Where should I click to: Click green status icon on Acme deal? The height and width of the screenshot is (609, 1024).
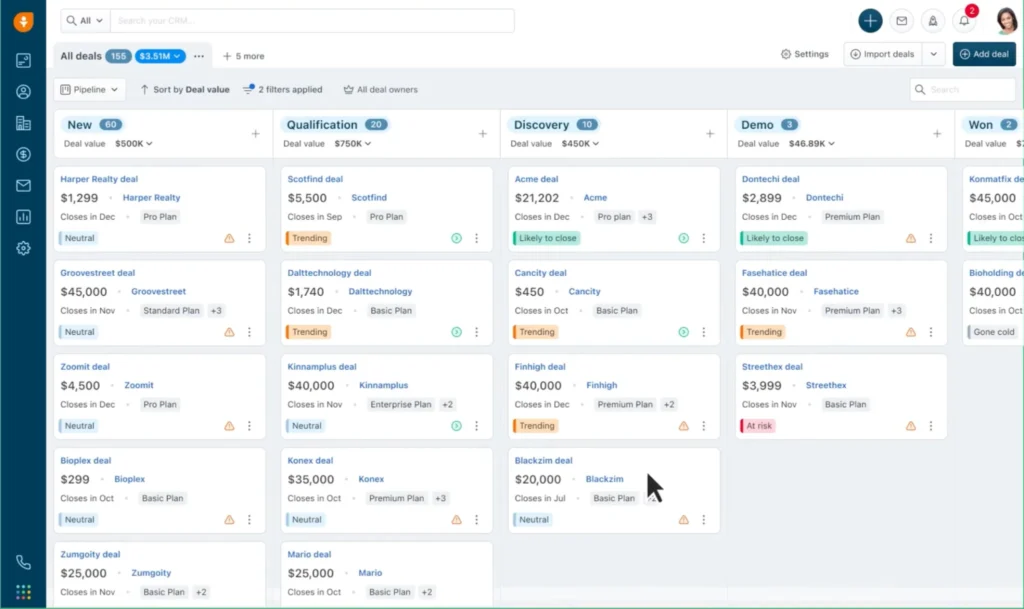click(683, 238)
